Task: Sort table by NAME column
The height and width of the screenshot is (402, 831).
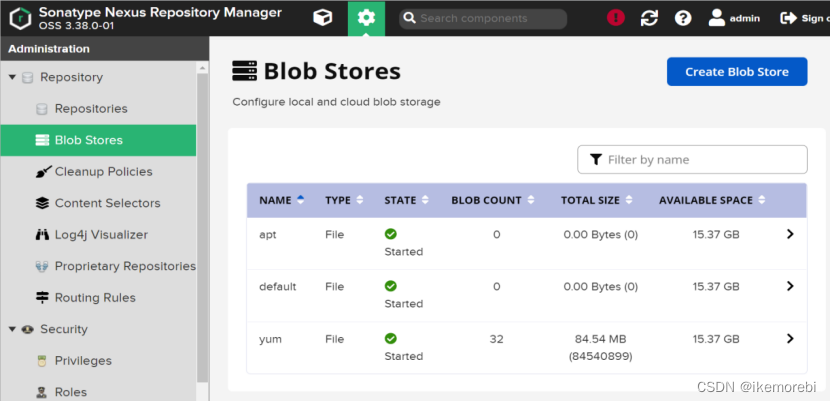Action: (x=281, y=200)
